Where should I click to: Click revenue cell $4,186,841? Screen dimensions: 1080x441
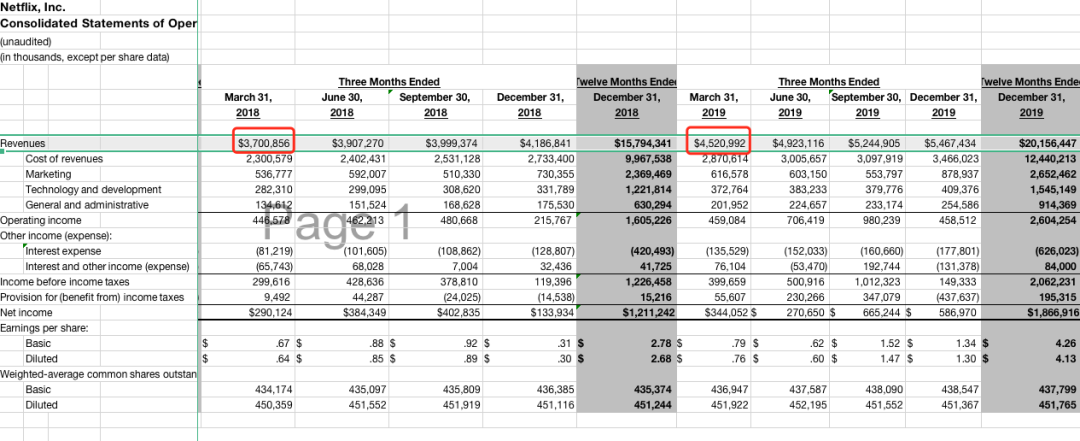(x=547, y=143)
